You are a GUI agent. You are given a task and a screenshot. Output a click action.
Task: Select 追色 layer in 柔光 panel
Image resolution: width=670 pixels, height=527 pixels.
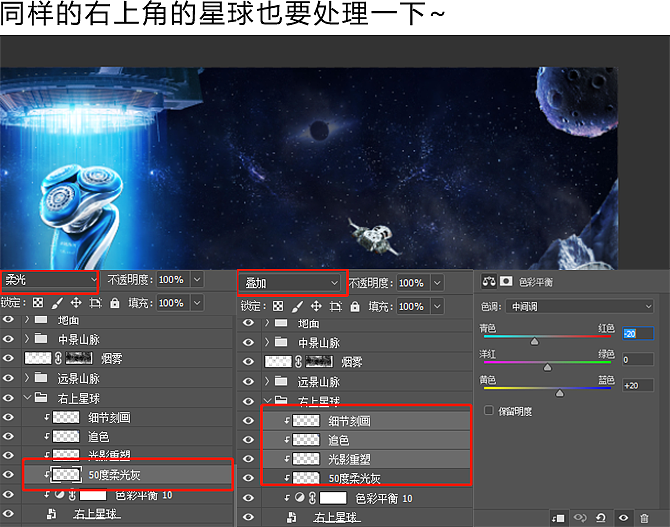[x=127, y=436]
